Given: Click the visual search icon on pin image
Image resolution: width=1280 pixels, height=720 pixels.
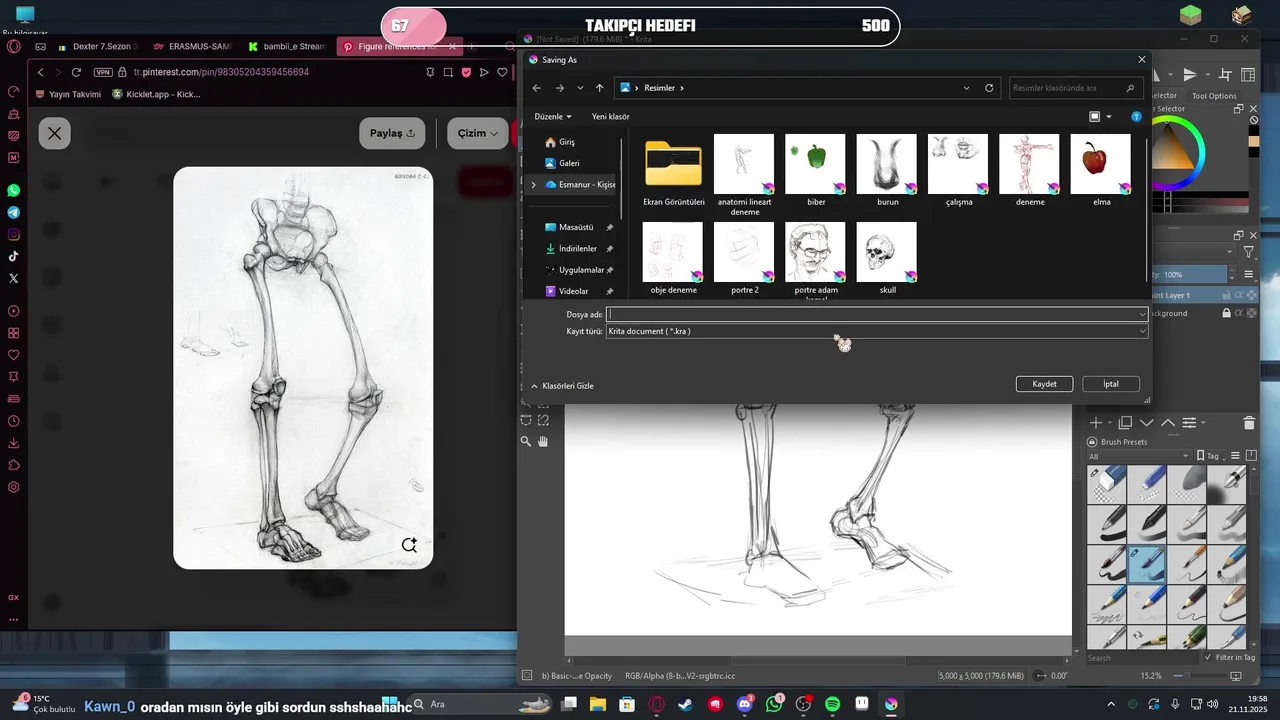Looking at the screenshot, I should (x=409, y=545).
